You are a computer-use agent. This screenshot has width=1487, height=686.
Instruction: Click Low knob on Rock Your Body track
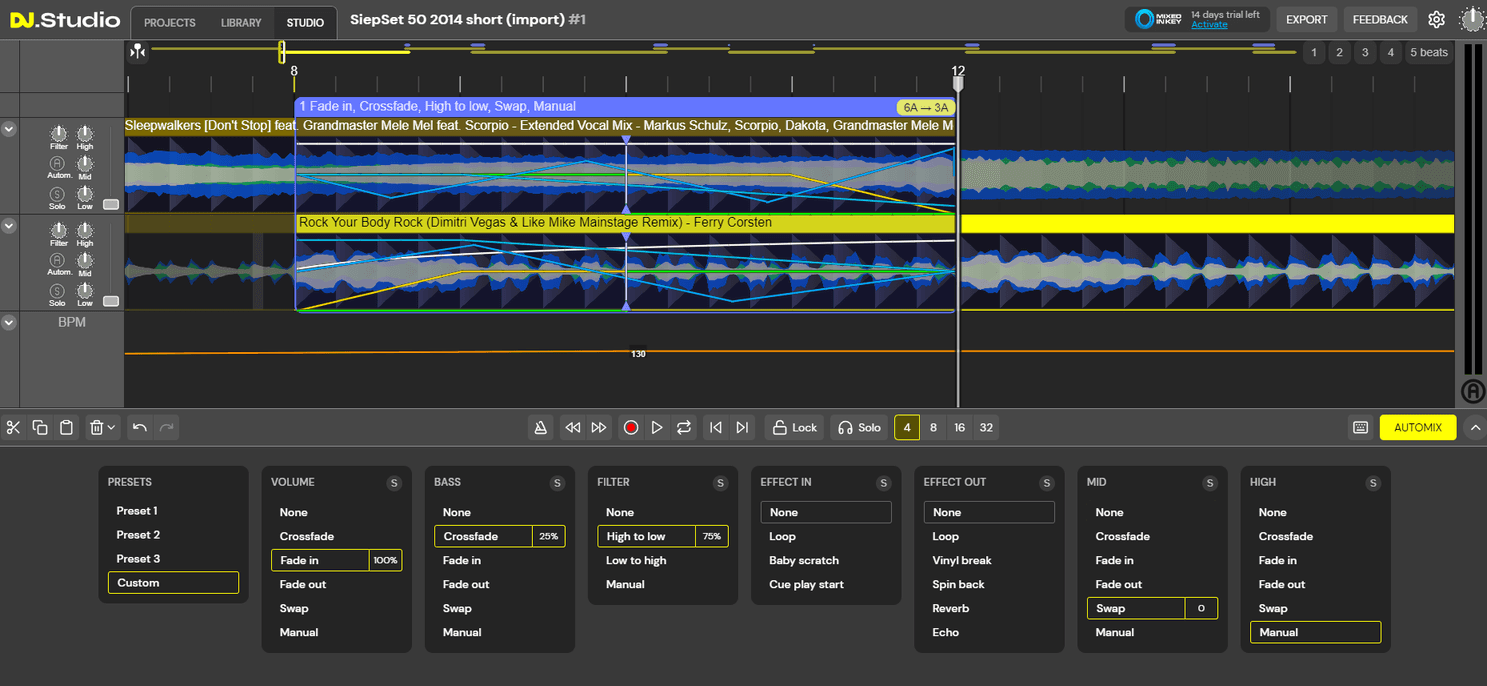point(85,290)
